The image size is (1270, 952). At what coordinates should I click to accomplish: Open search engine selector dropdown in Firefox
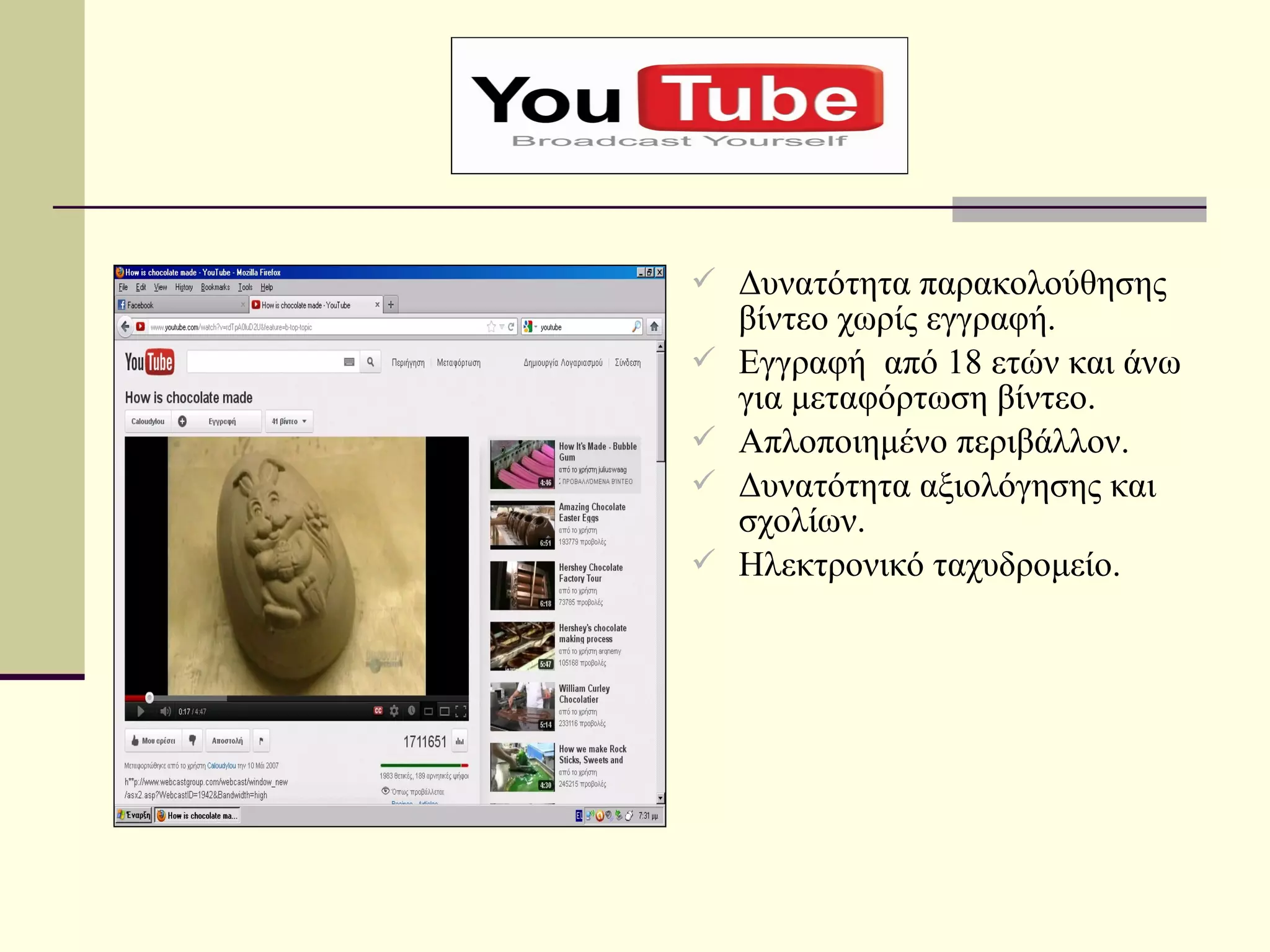pos(530,327)
